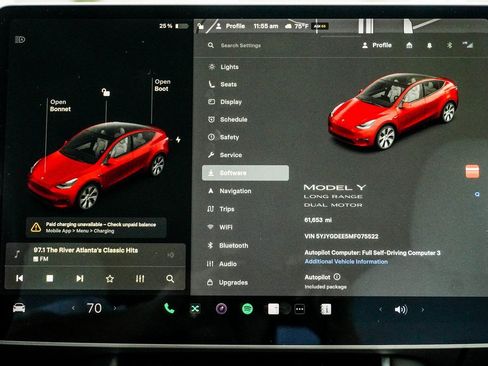This screenshot has width=488, height=366.
Task: Open Additional Vehicle Information link
Action: (346, 262)
